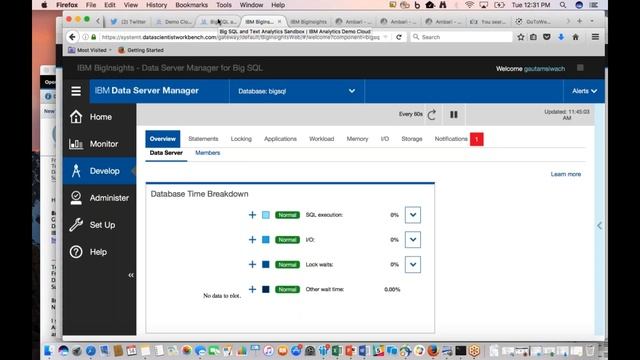Open the SQL execution row dropdown arrow
This screenshot has height=360, width=640.
(413, 215)
